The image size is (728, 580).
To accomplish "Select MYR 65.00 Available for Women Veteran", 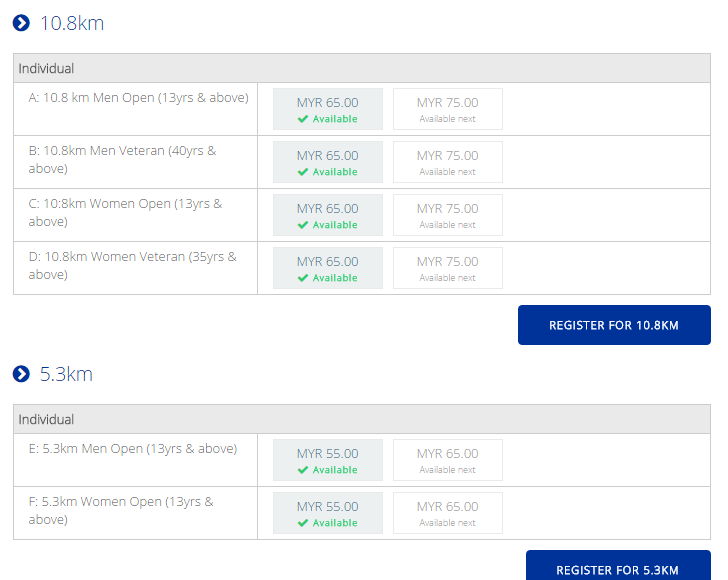I will (x=328, y=268).
